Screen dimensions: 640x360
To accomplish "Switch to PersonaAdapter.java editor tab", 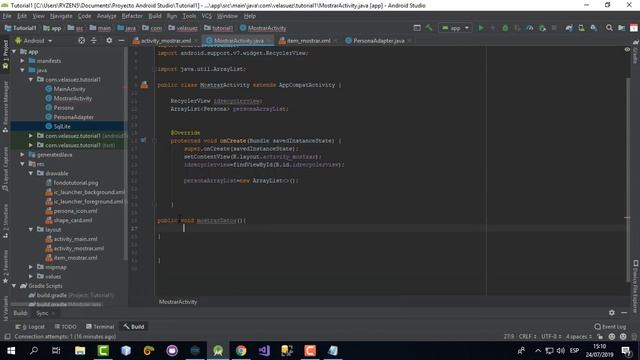I will [378, 41].
